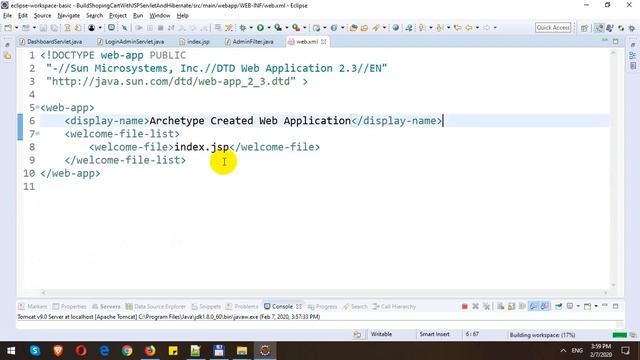
Task: Click the Open Perspective icon
Action: tap(584, 28)
